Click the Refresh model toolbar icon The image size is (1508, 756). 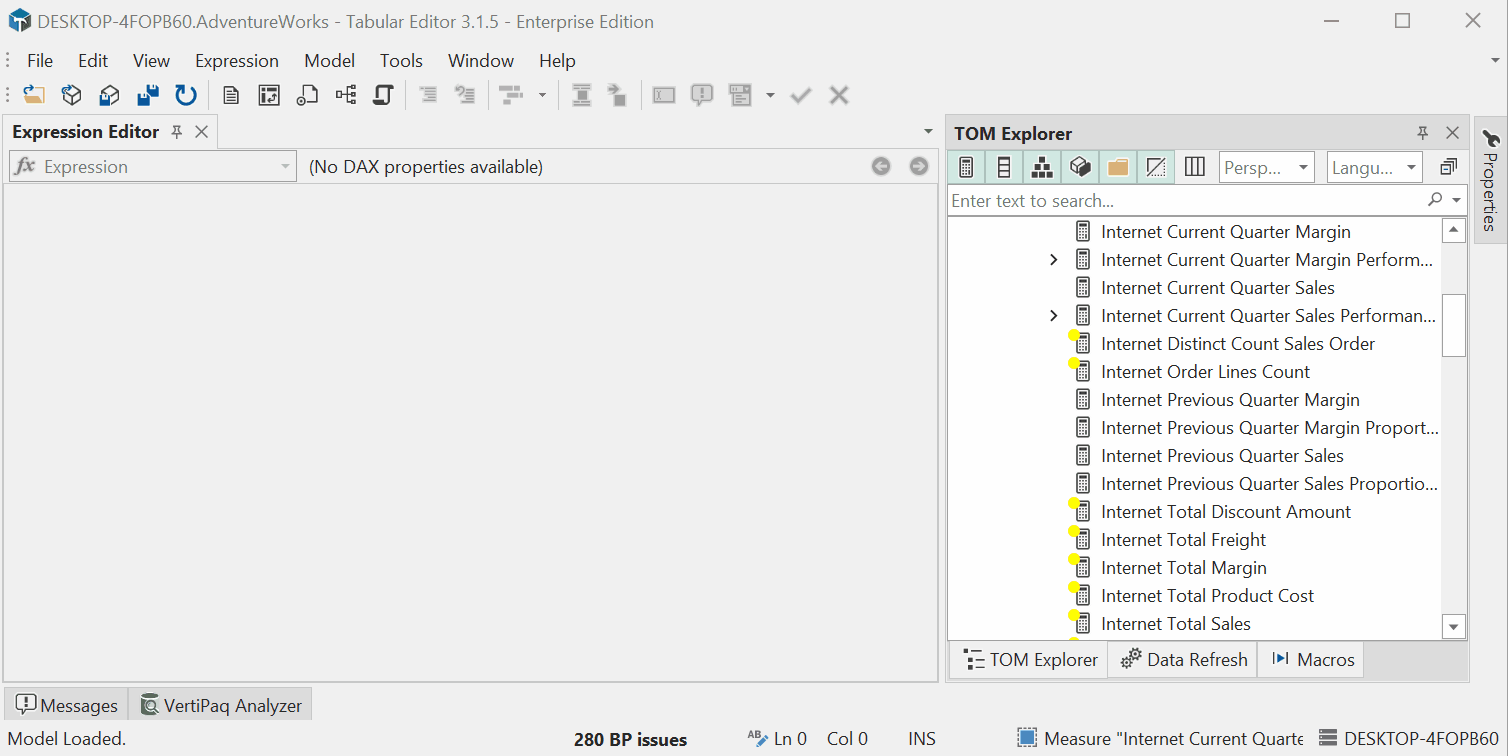pyautogui.click(x=186, y=95)
